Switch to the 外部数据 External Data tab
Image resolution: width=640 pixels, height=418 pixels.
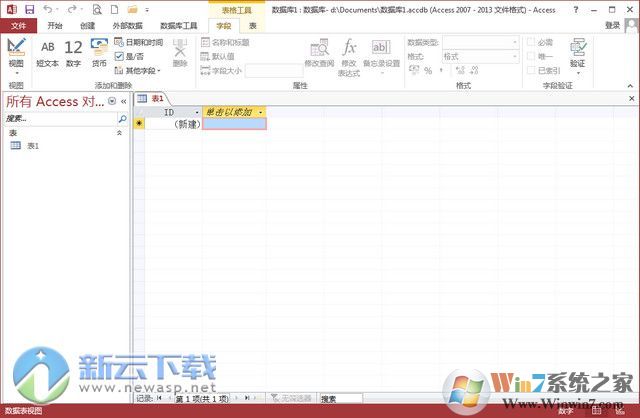(127, 26)
